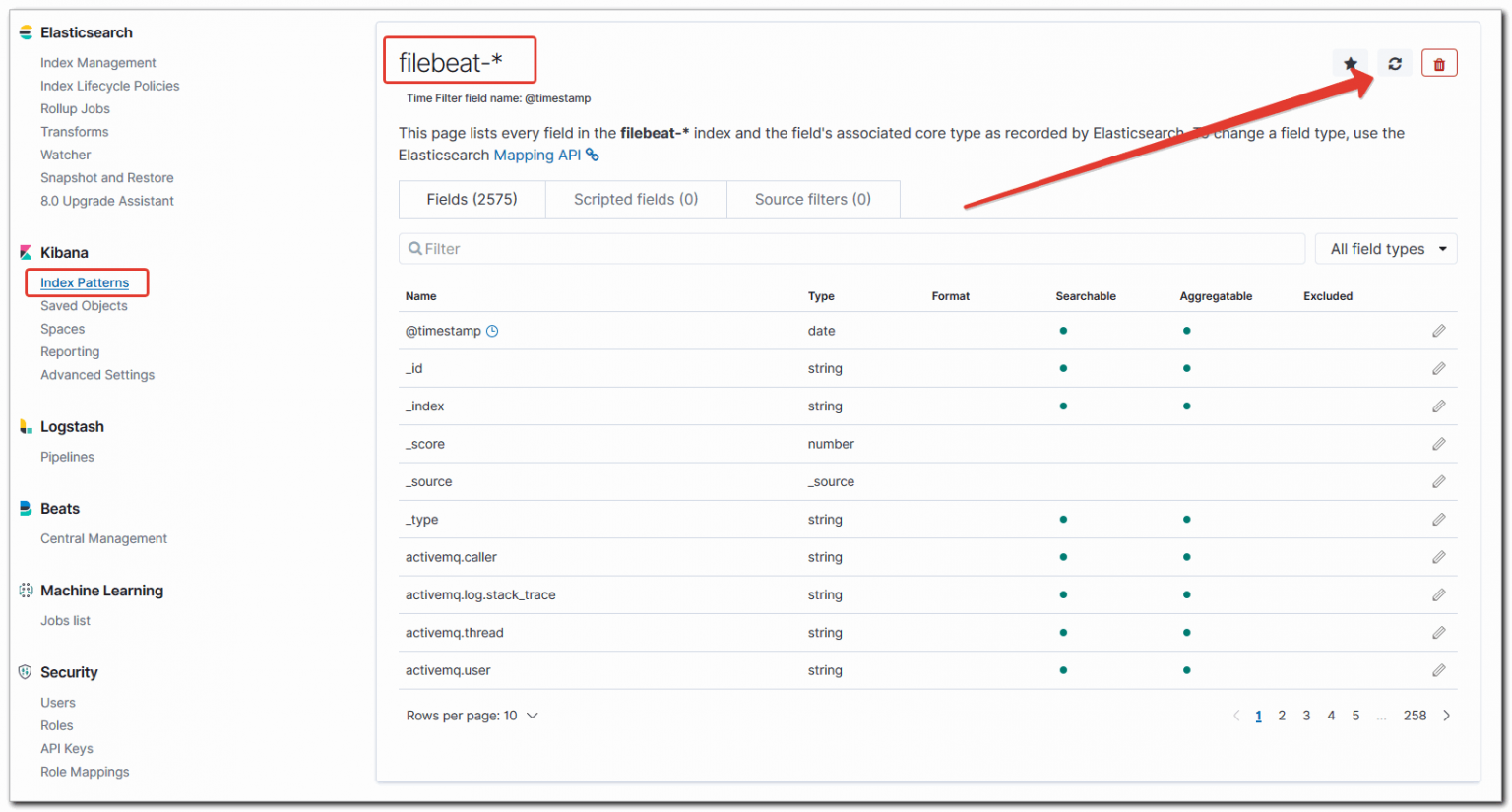Open Watcher page
Image resolution: width=1512 pixels, height=812 pixels.
[65, 155]
